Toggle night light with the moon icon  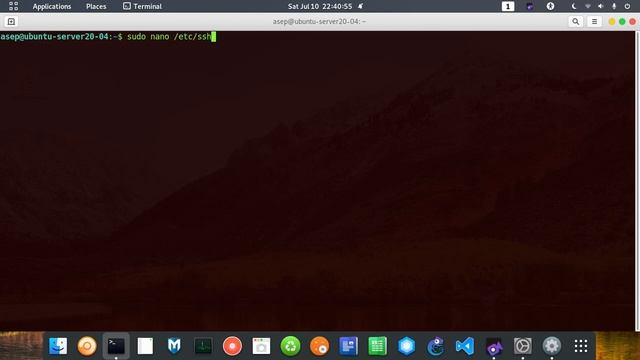(574, 6)
